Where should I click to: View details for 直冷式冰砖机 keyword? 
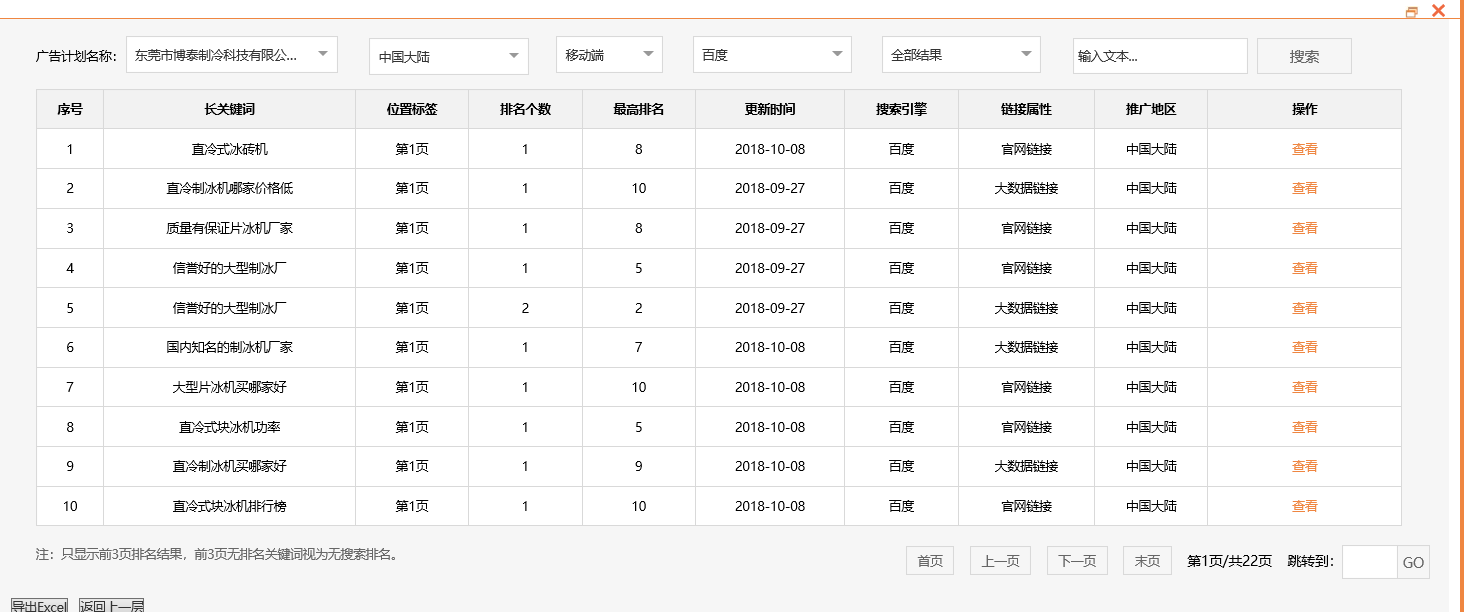(1305, 148)
